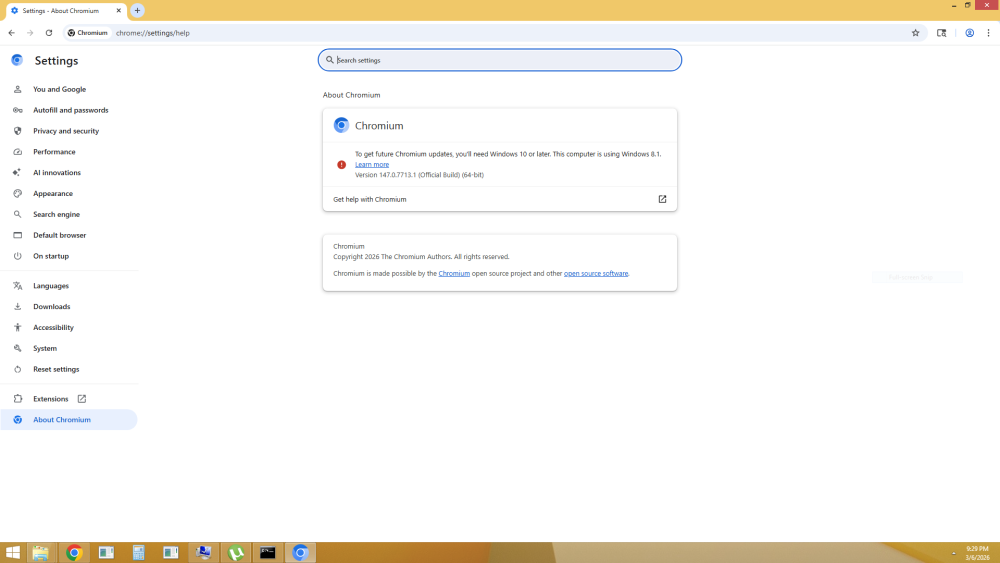Open File Explorer from the taskbar
The height and width of the screenshot is (563, 1000).
(41, 553)
